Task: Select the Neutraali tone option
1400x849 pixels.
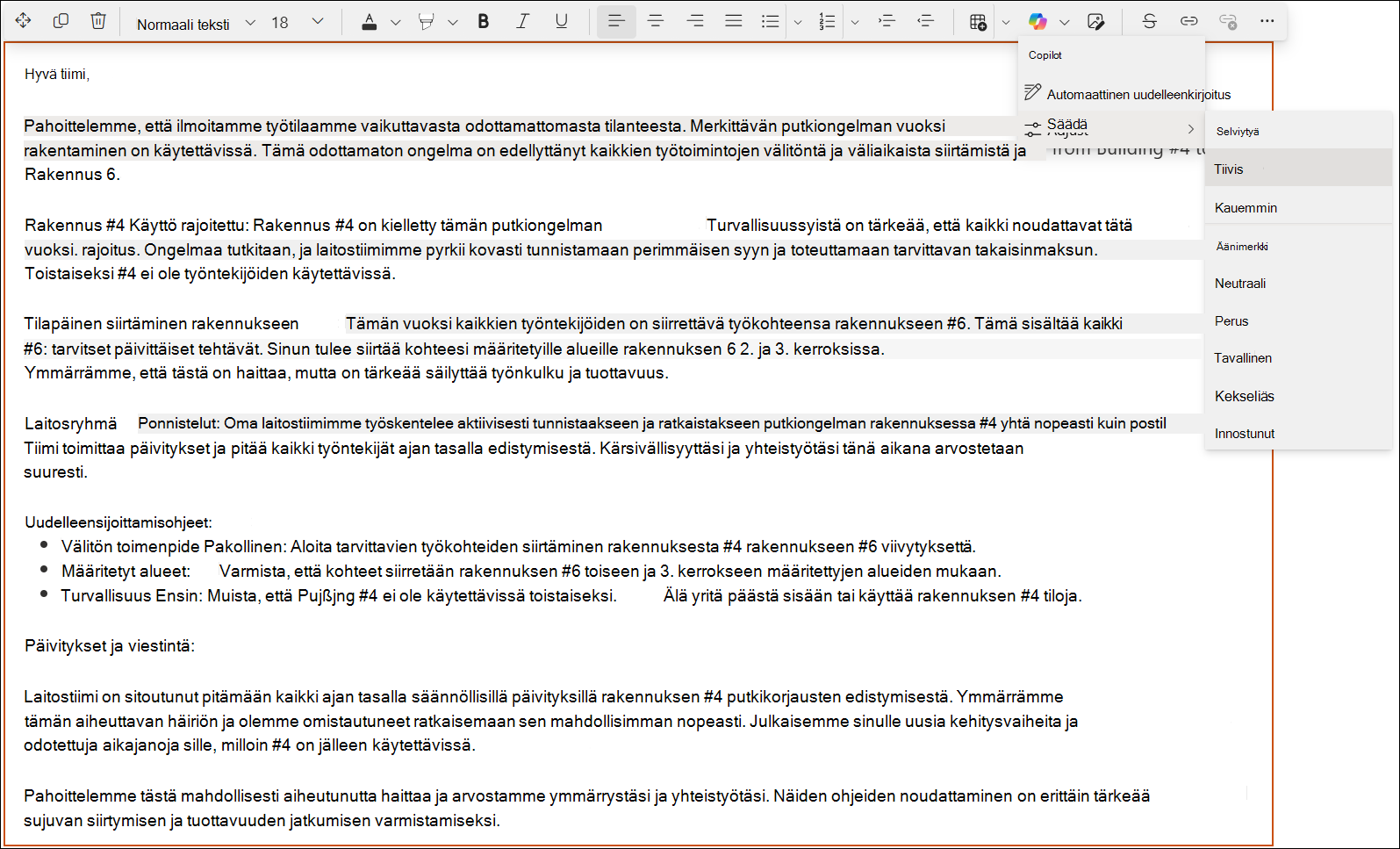Action: point(1298,284)
